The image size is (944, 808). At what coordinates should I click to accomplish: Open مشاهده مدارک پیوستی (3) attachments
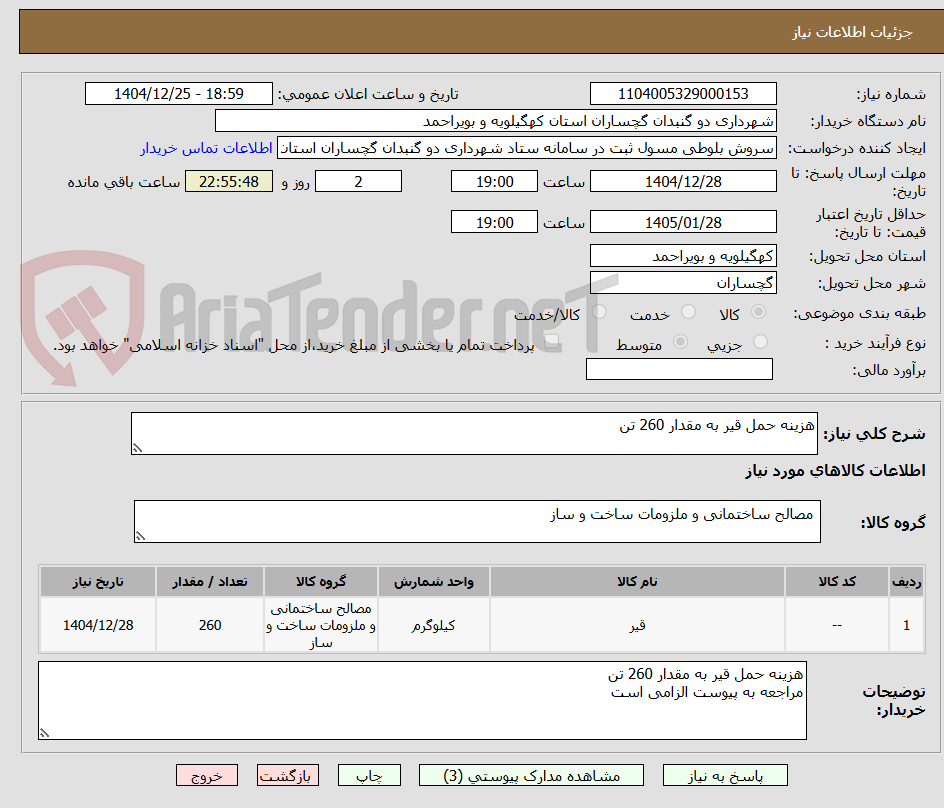pyautogui.click(x=531, y=775)
